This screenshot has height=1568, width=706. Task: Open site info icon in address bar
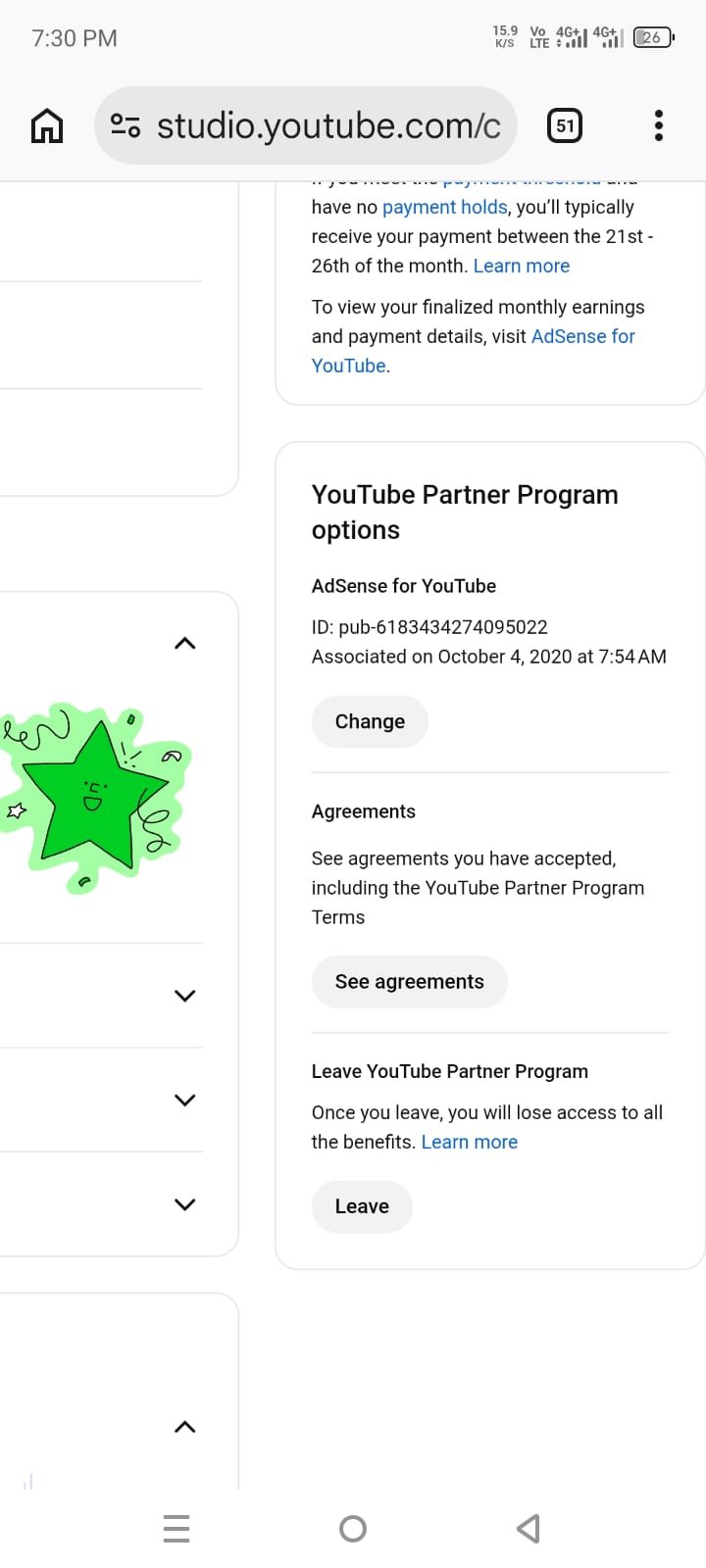point(126,126)
